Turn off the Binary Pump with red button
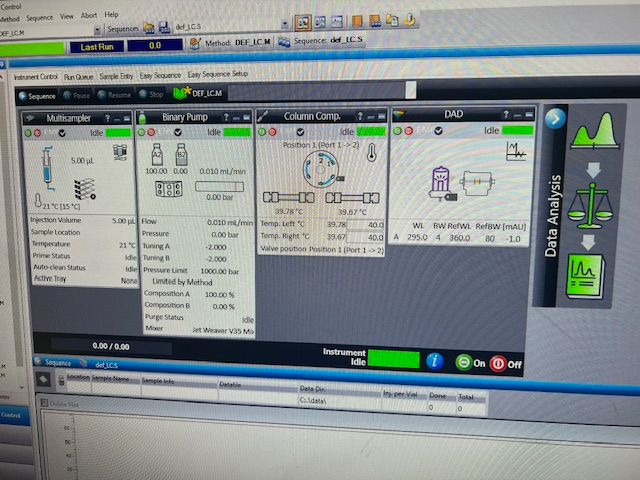640x480 pixels. click(151, 132)
